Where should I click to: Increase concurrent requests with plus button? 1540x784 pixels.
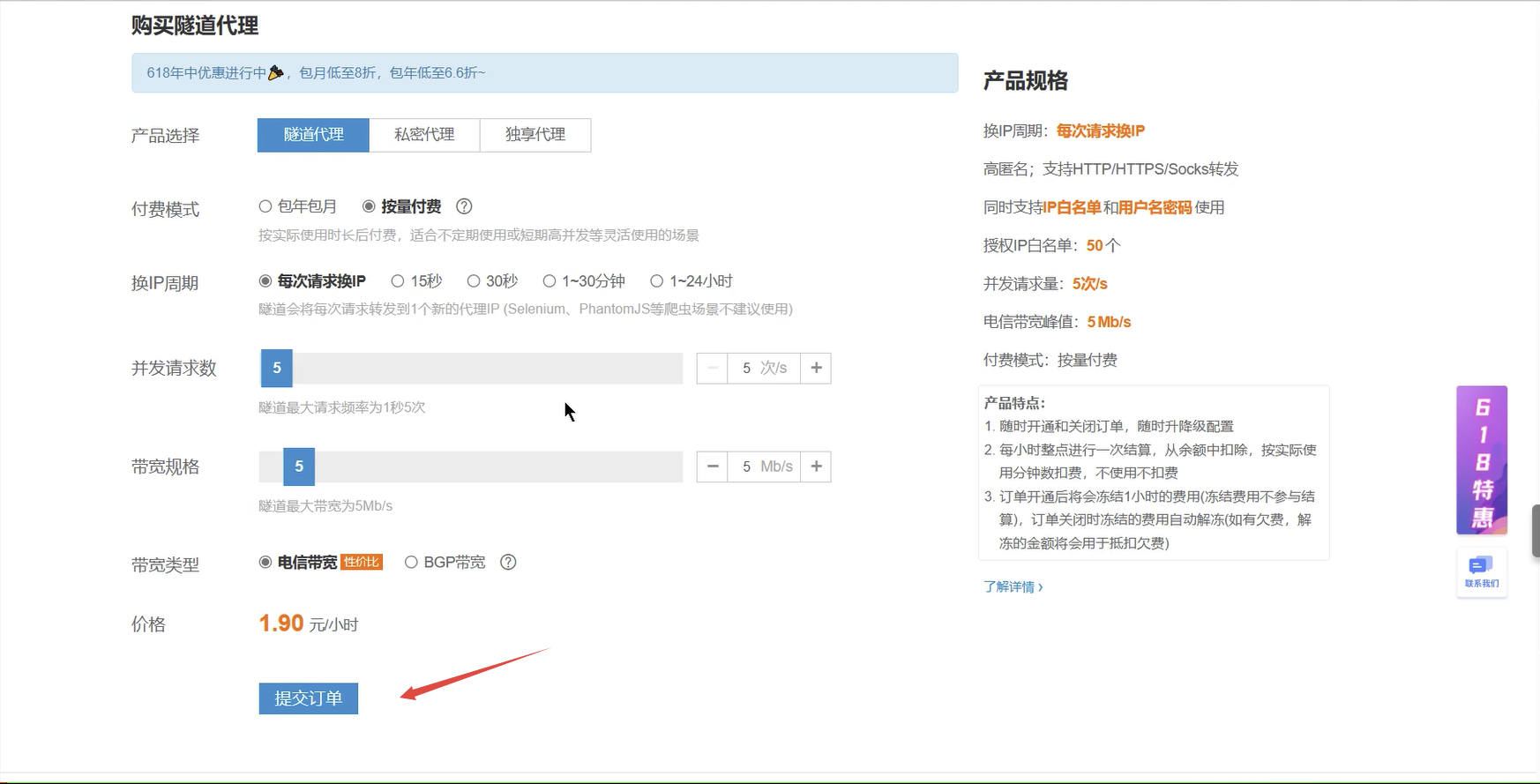(816, 368)
